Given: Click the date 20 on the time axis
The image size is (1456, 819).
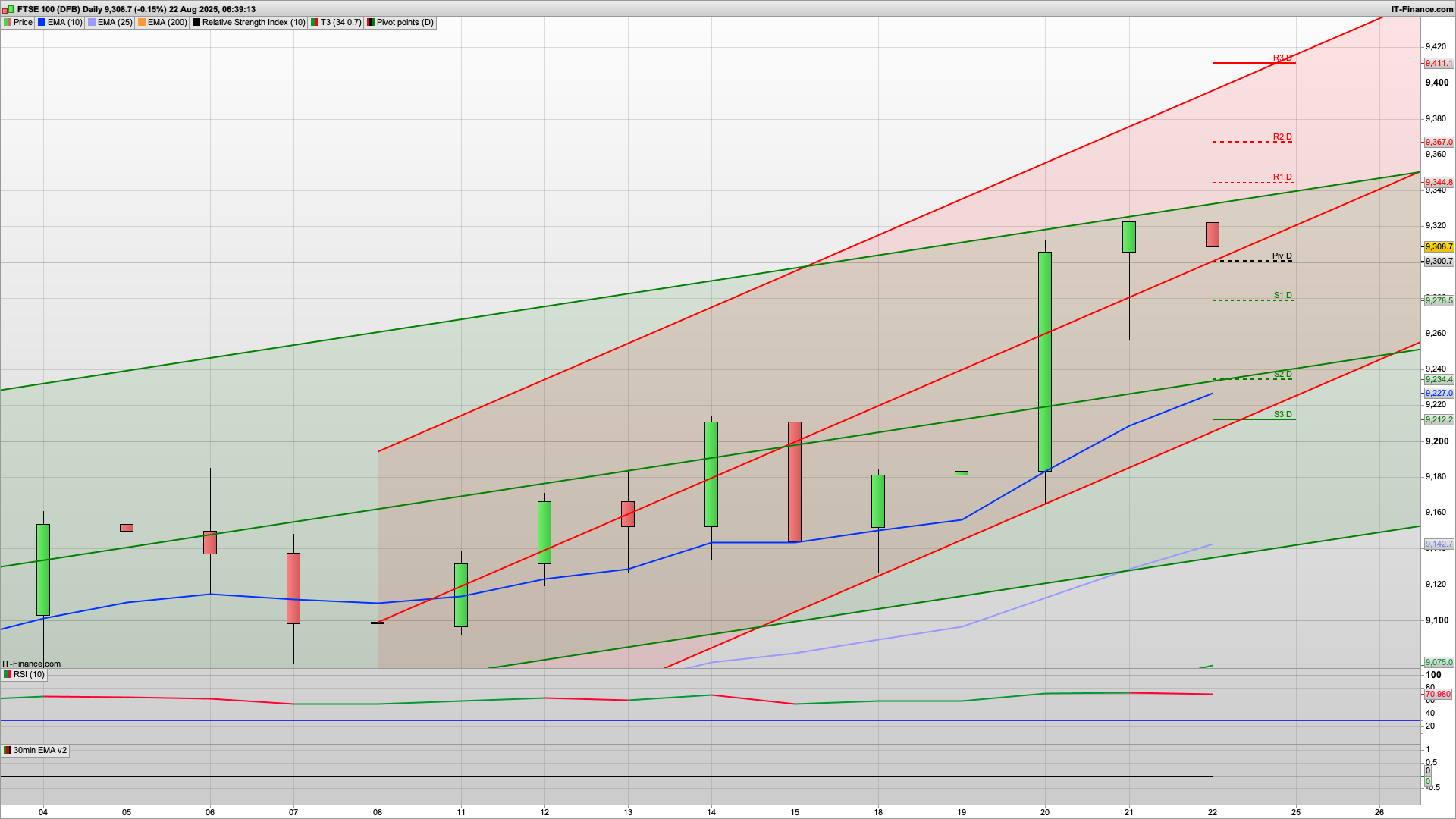Looking at the screenshot, I should pos(1045,812).
